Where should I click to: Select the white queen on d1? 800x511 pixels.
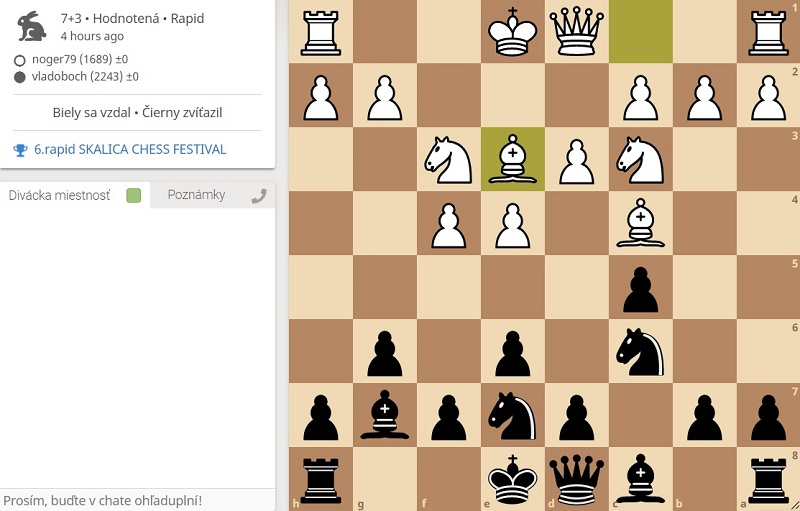[x=577, y=31]
